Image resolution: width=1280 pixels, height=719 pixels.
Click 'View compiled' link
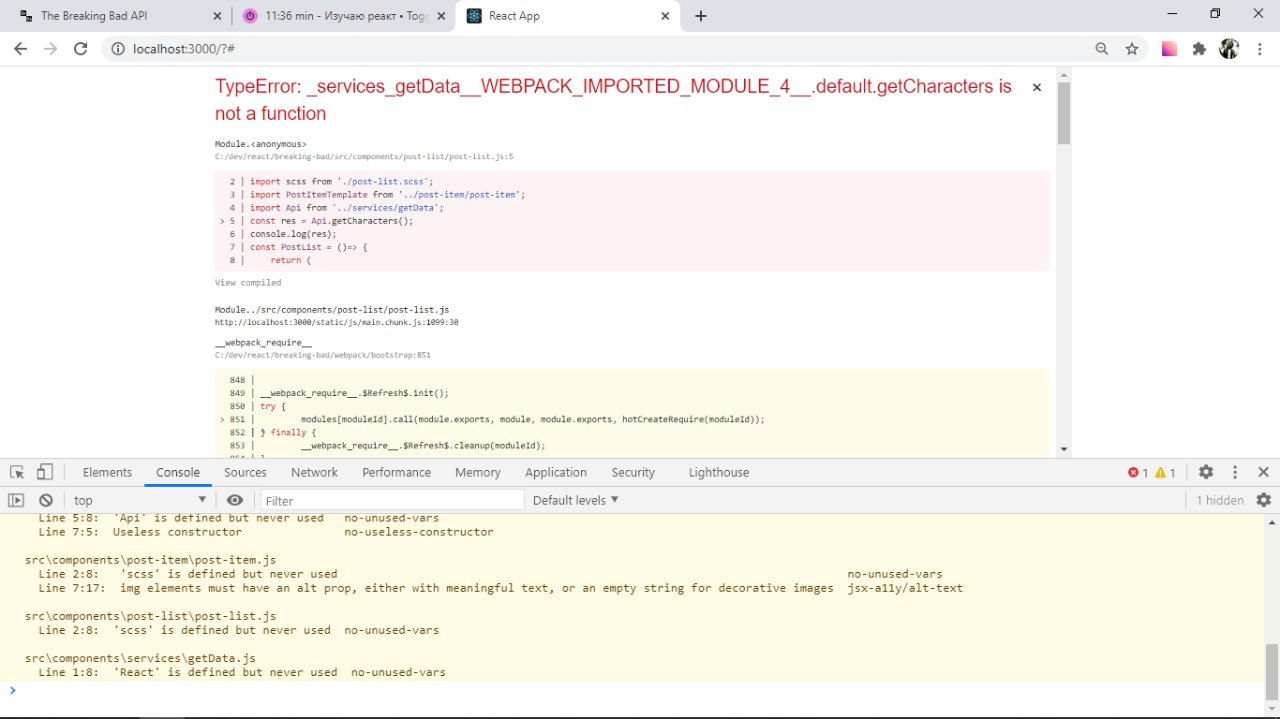click(248, 283)
